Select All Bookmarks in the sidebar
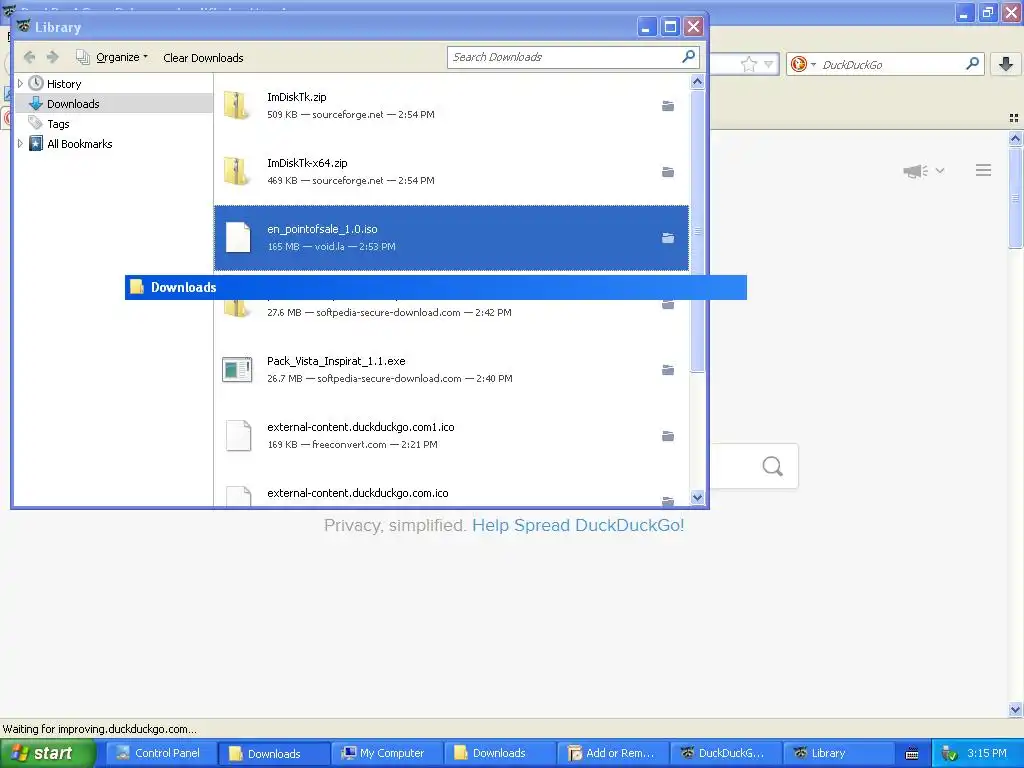The image size is (1024, 768). [x=80, y=144]
